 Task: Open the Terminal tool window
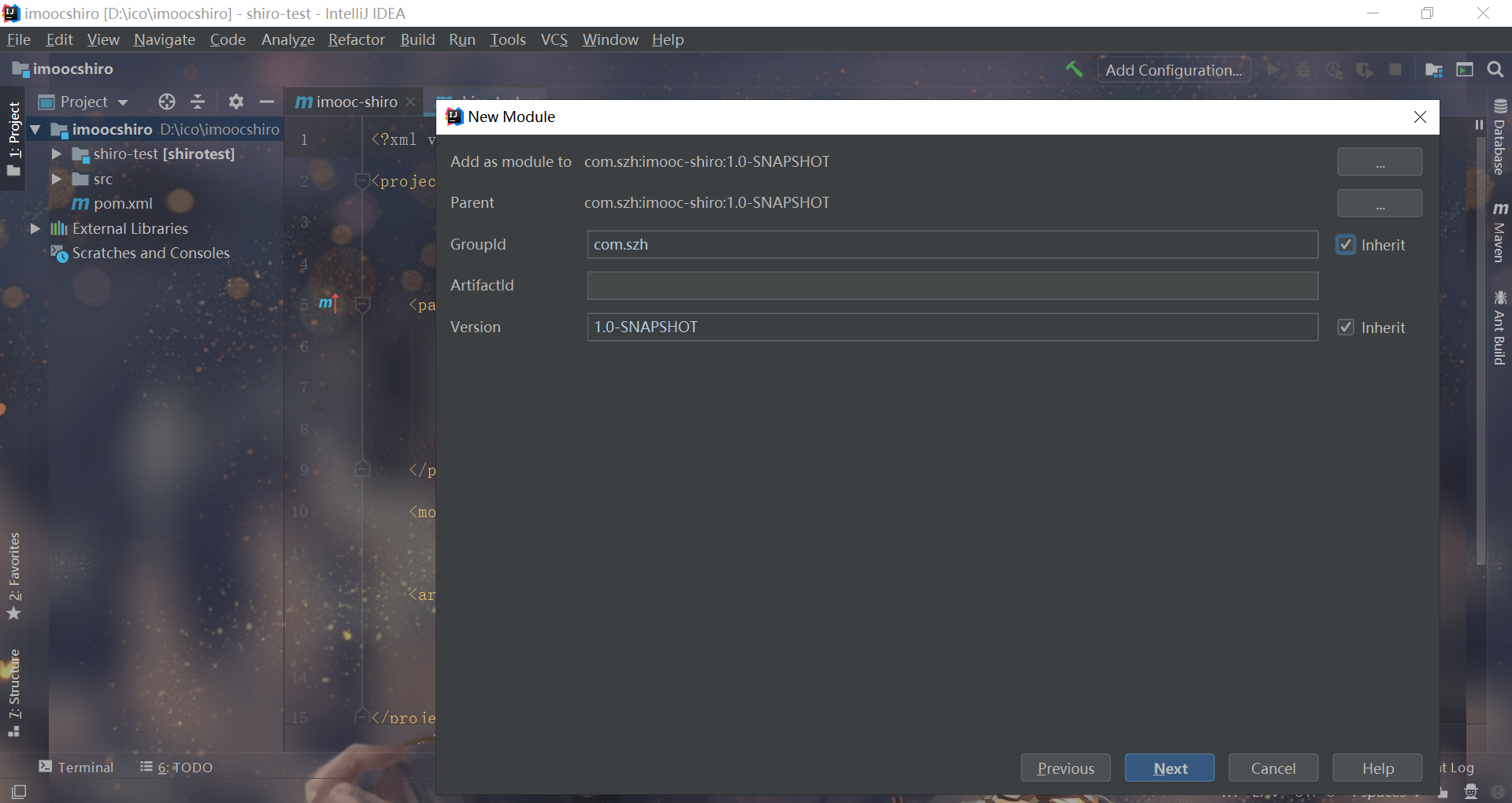click(76, 768)
